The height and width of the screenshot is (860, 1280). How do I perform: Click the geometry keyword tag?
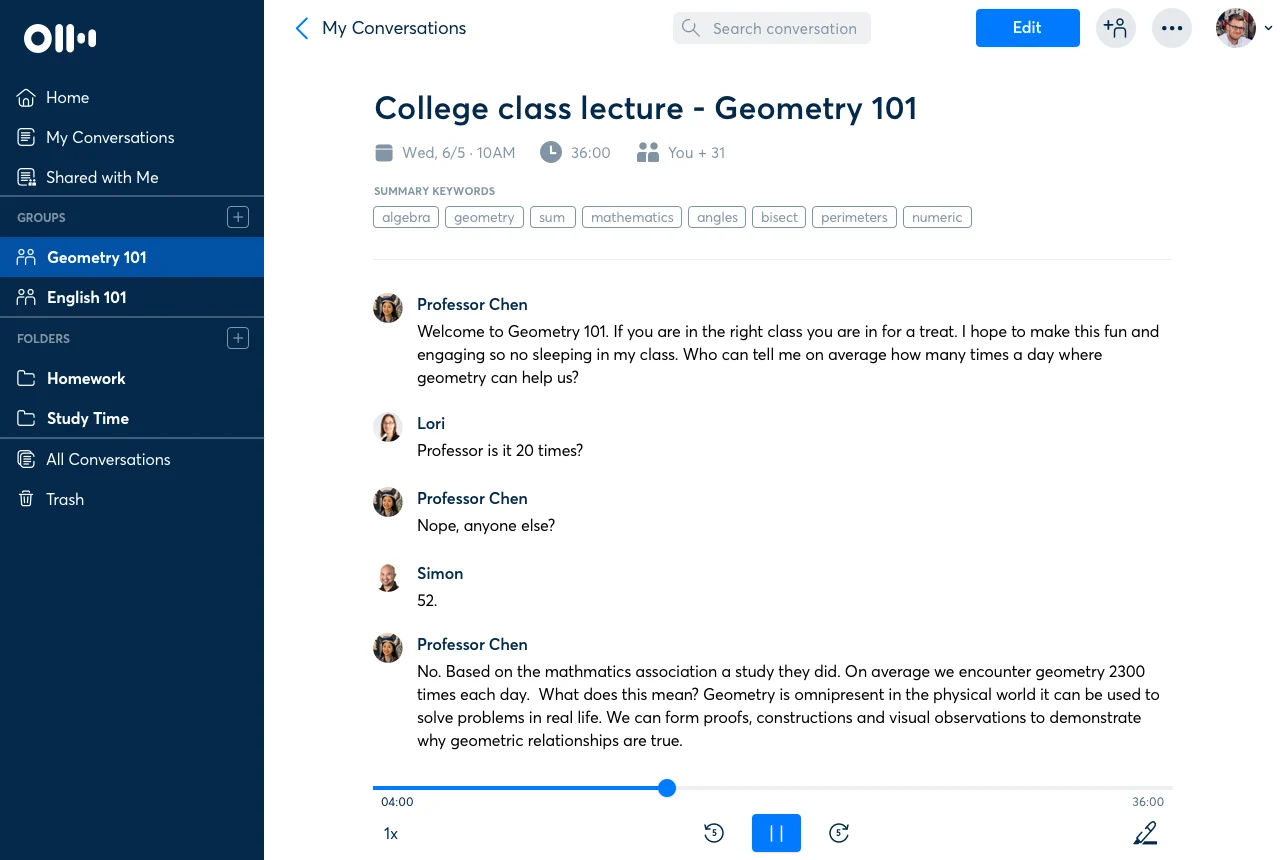click(x=484, y=217)
